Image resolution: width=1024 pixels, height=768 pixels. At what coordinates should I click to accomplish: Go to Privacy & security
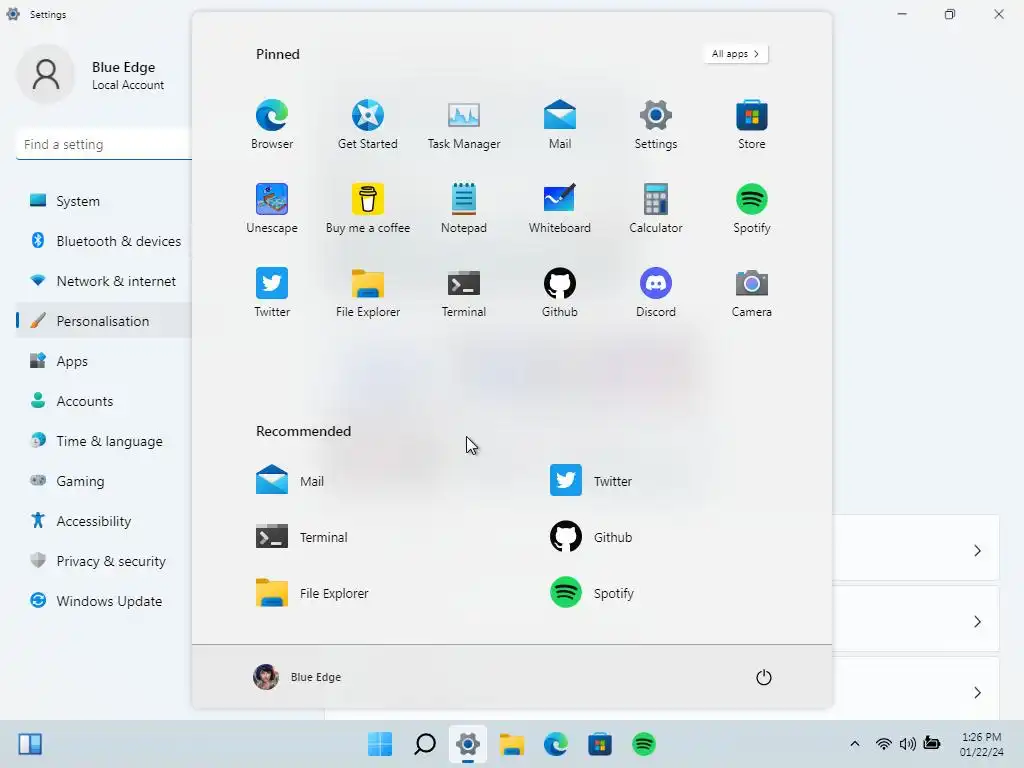[x=103, y=560]
